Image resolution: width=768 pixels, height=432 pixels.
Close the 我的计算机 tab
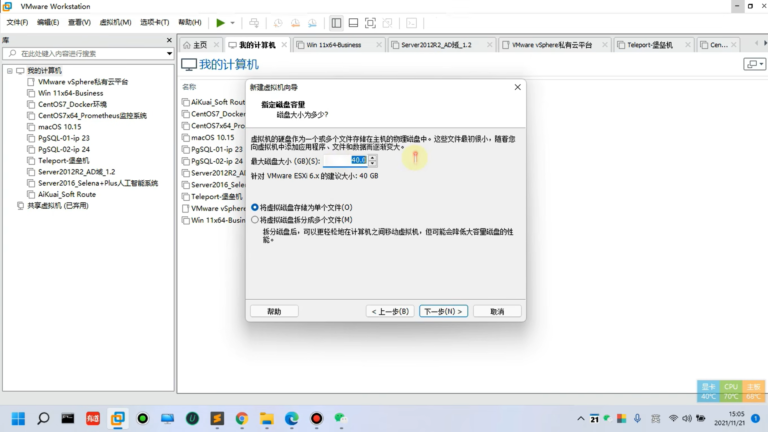284,45
